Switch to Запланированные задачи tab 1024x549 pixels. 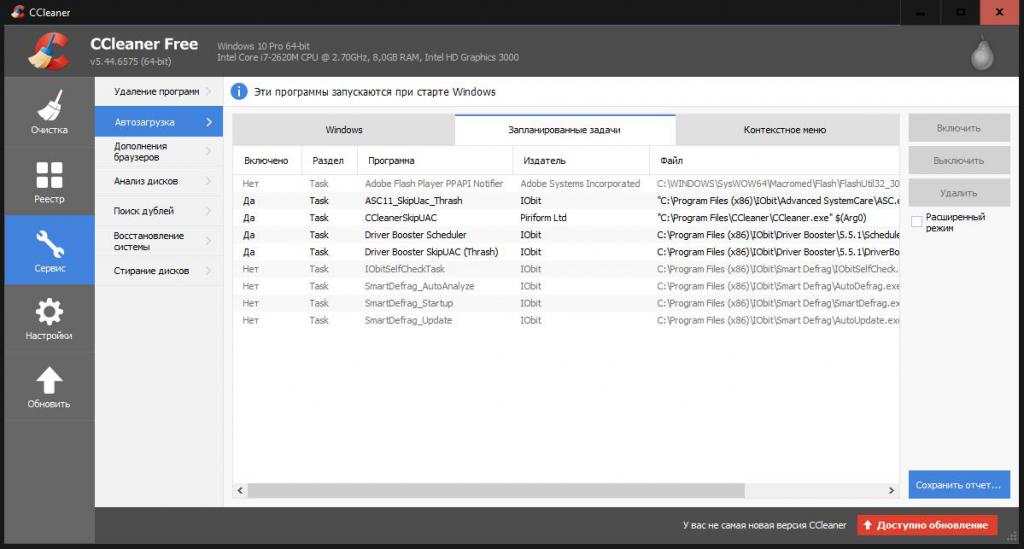tap(565, 130)
